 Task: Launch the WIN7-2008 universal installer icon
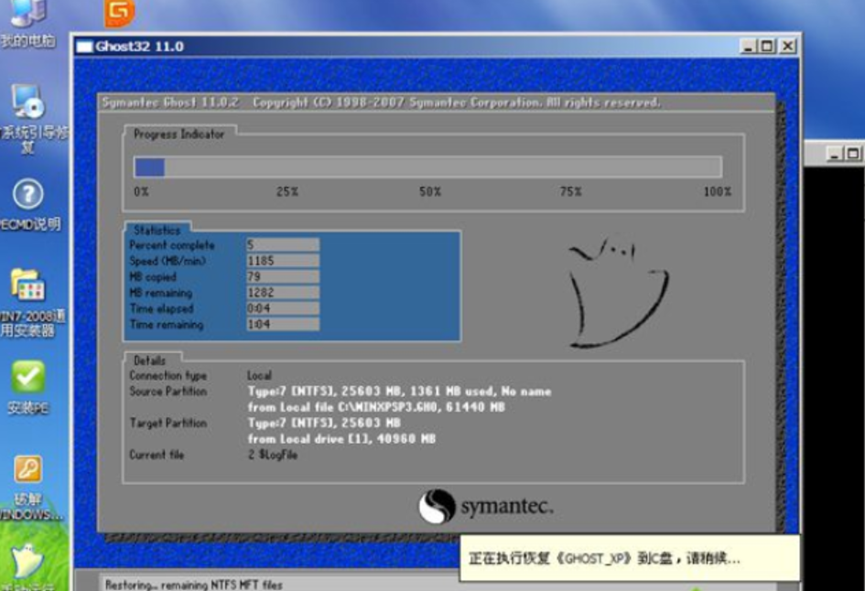click(27, 286)
